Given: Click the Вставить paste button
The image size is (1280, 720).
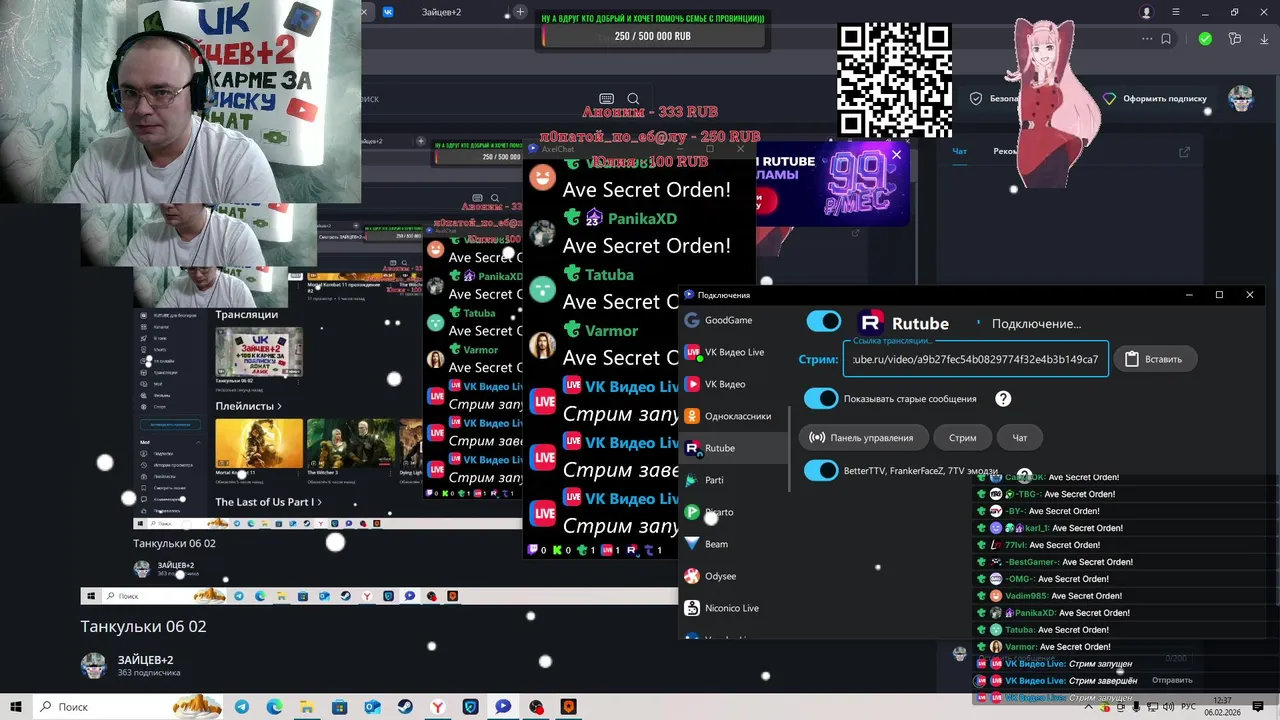Looking at the screenshot, I should pyautogui.click(x=1154, y=359).
